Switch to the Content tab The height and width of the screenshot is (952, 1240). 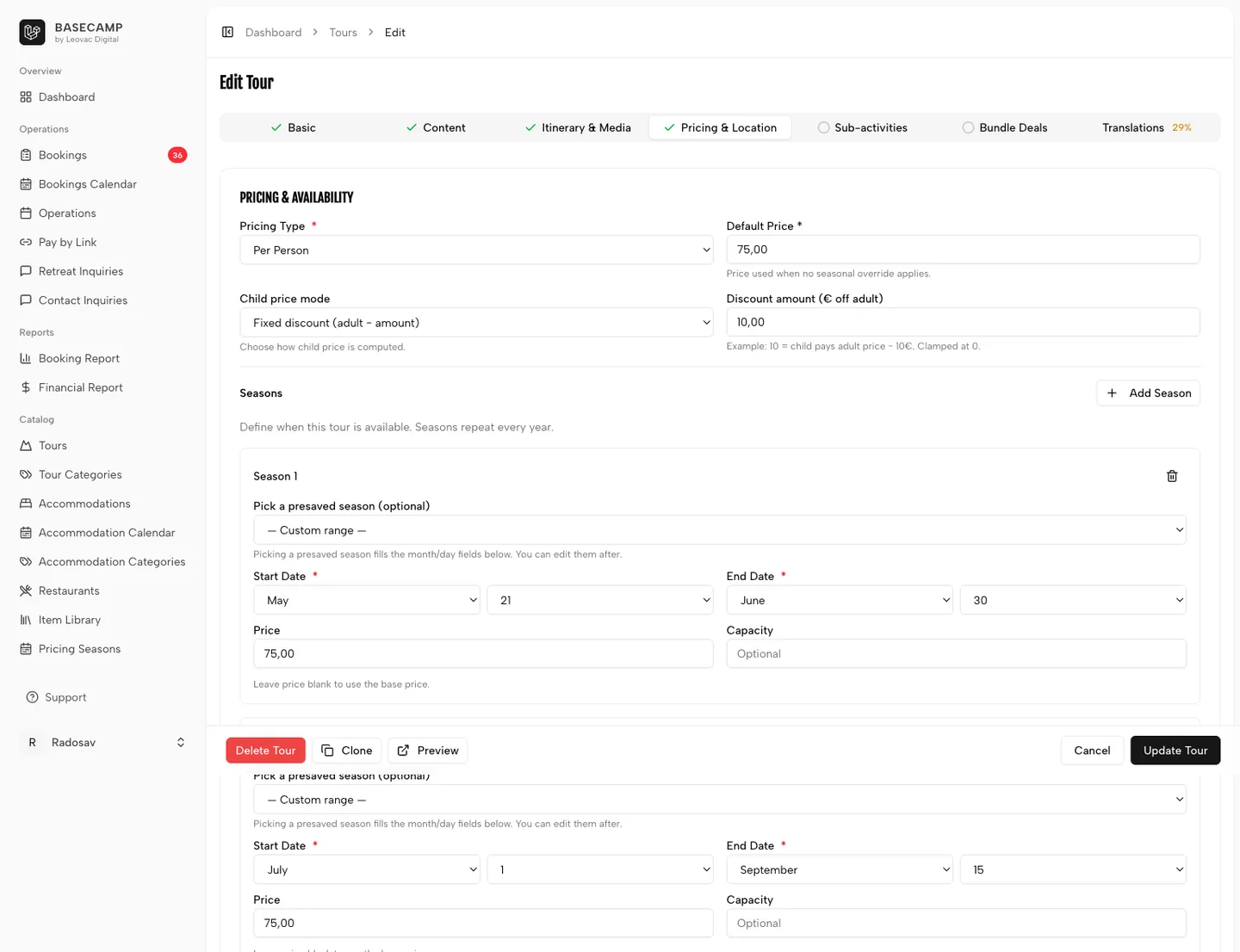point(436,127)
